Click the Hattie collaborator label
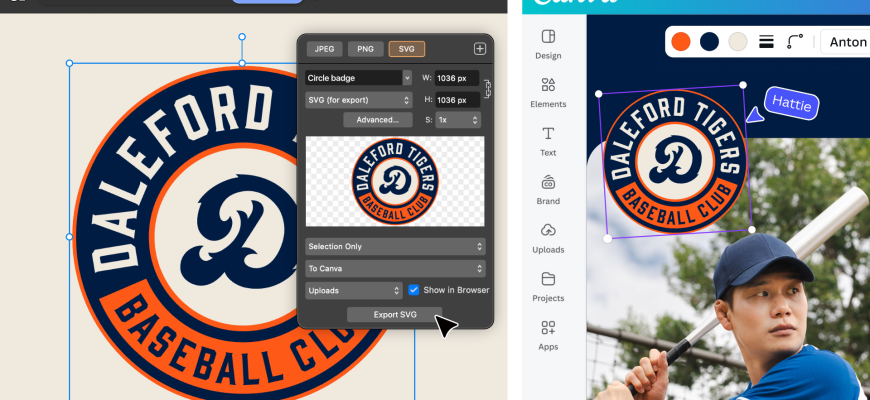 pos(791,103)
